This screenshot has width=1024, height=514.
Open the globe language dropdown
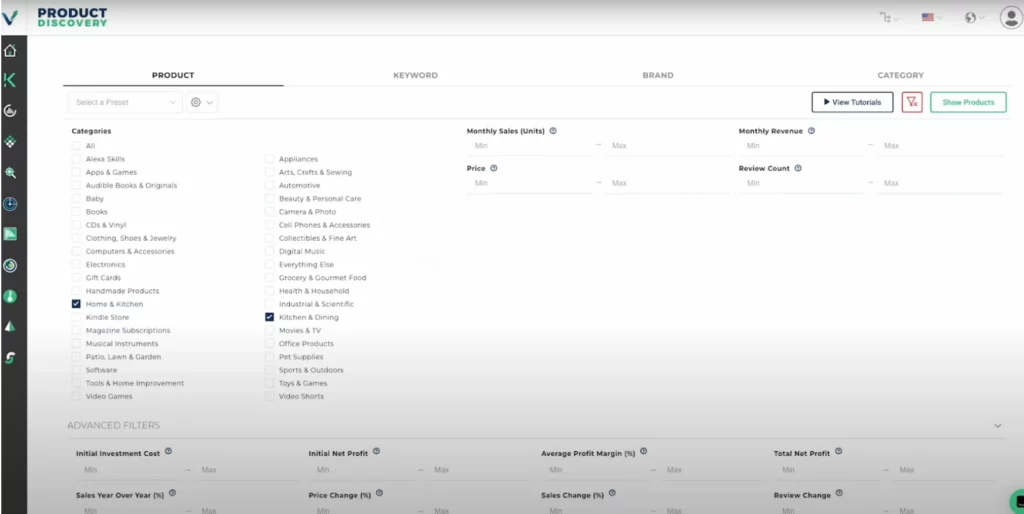click(x=974, y=18)
